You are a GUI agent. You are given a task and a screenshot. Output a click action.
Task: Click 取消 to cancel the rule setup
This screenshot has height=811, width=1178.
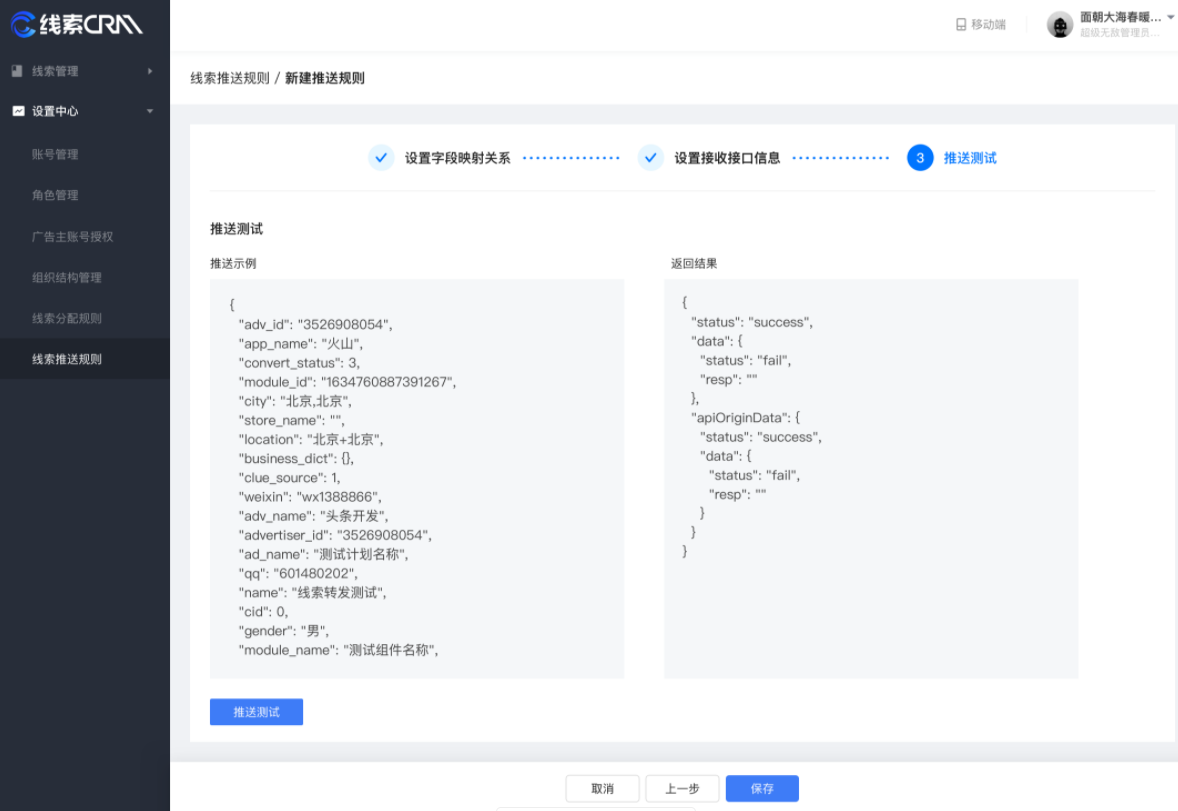click(x=602, y=788)
